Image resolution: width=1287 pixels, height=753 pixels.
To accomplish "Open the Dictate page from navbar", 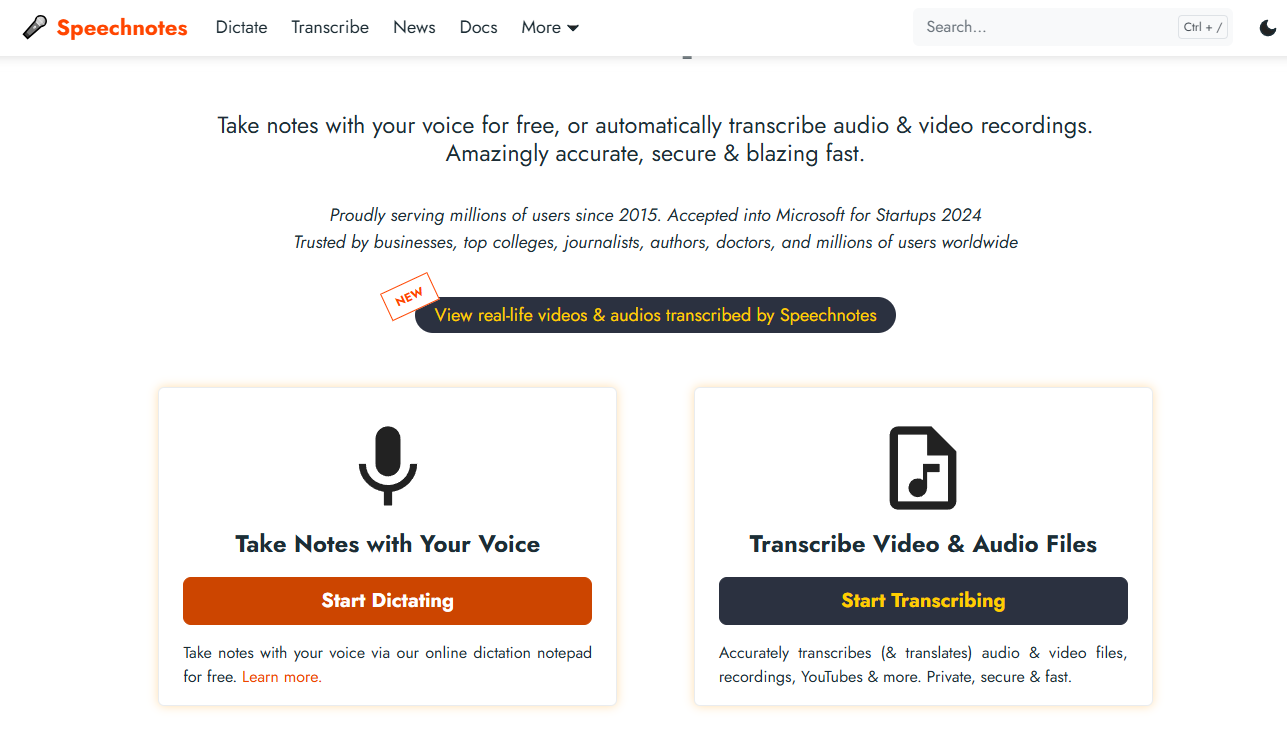I will click(x=241, y=27).
